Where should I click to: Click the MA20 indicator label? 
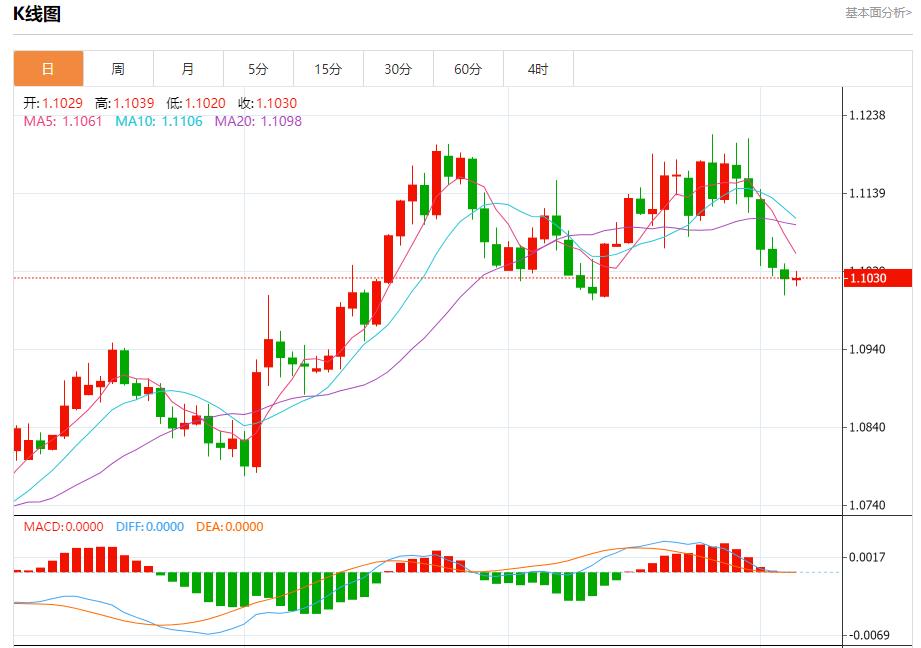coord(257,121)
